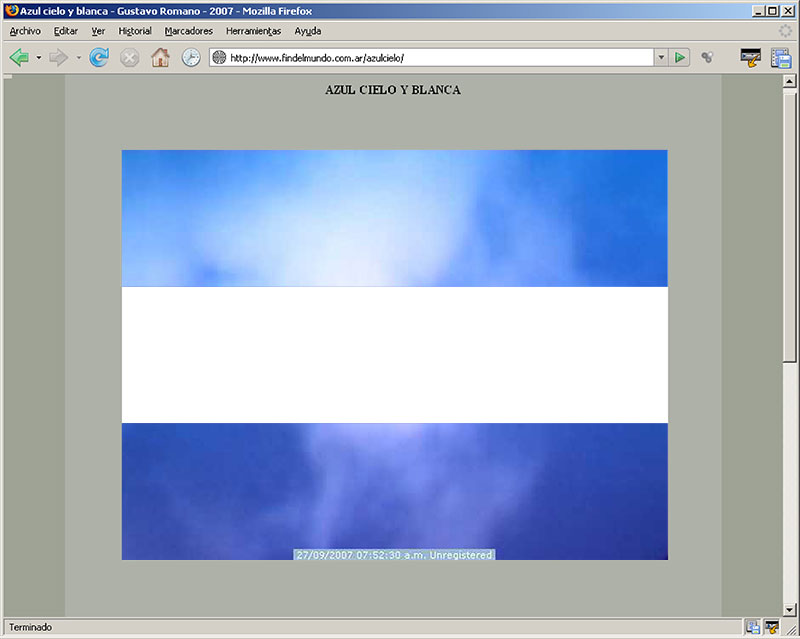This screenshot has height=639, width=800.
Task: Close the Firefox window
Action: (788, 11)
